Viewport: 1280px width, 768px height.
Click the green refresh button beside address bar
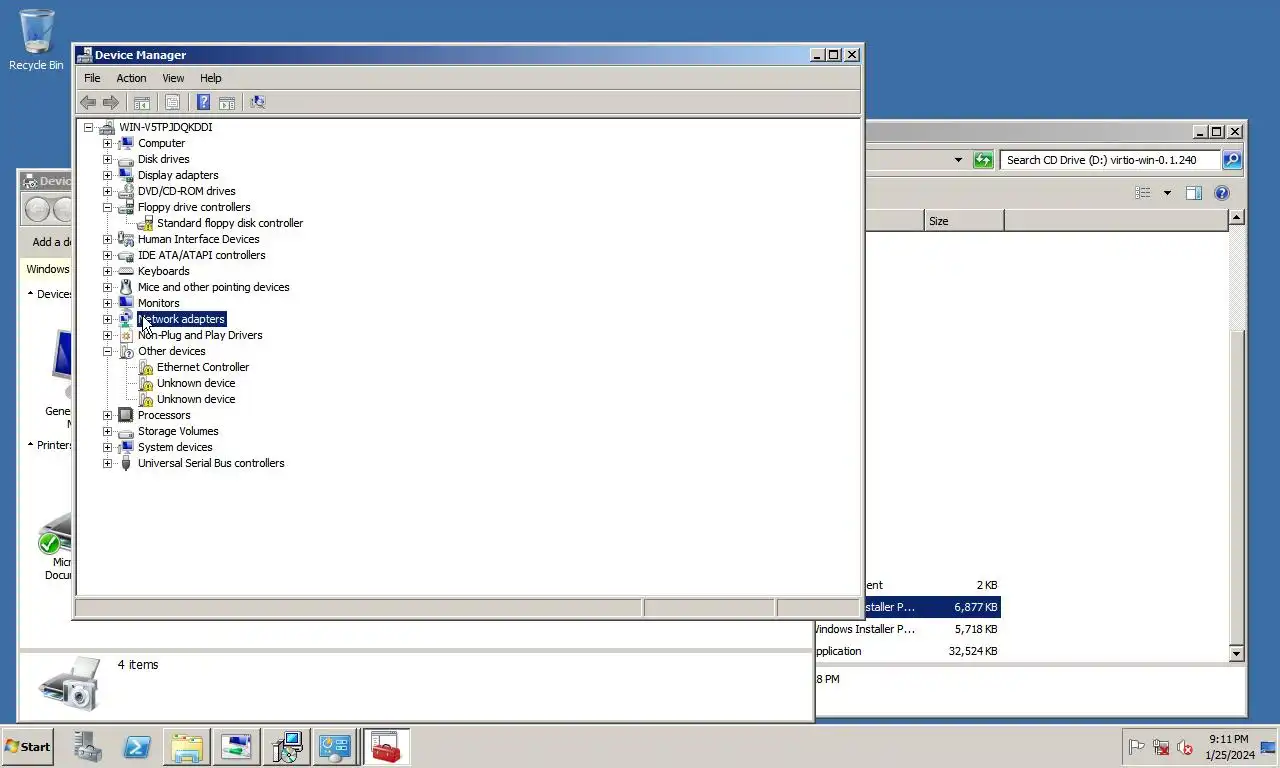pyautogui.click(x=983, y=160)
